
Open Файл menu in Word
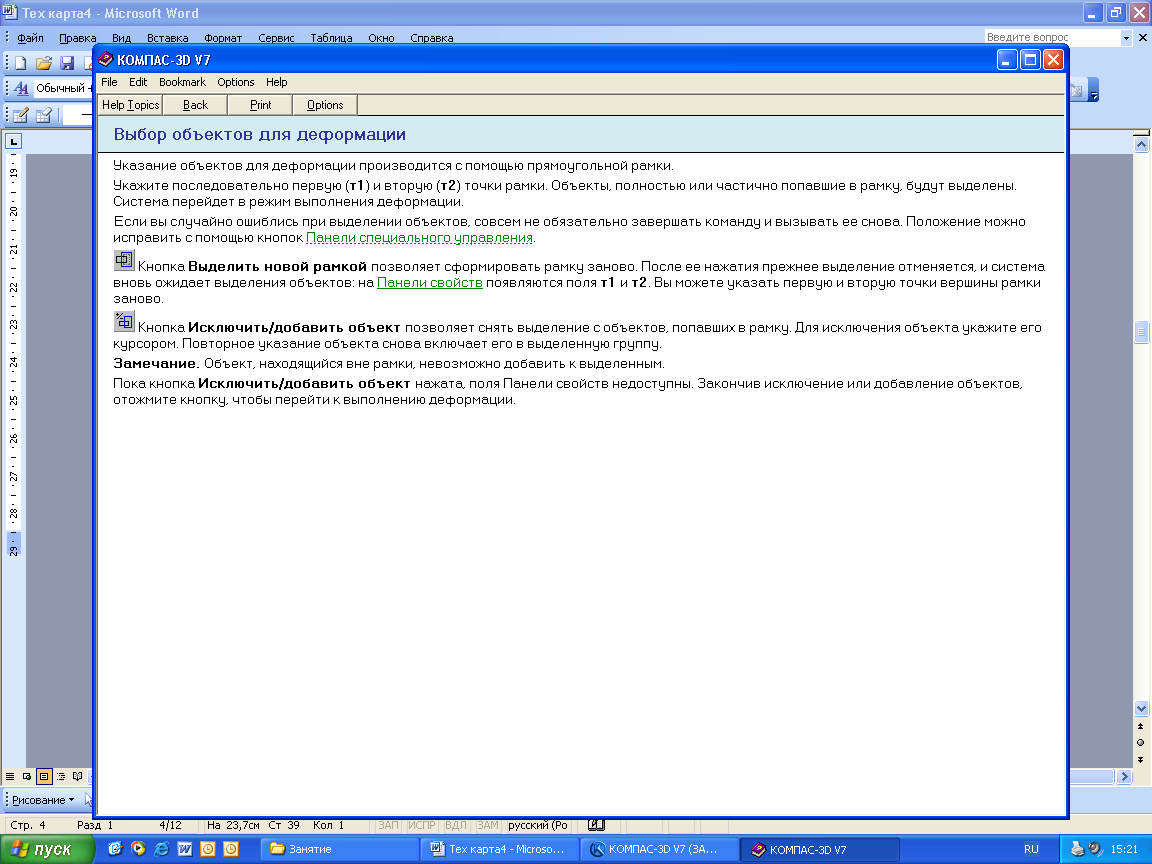30,38
